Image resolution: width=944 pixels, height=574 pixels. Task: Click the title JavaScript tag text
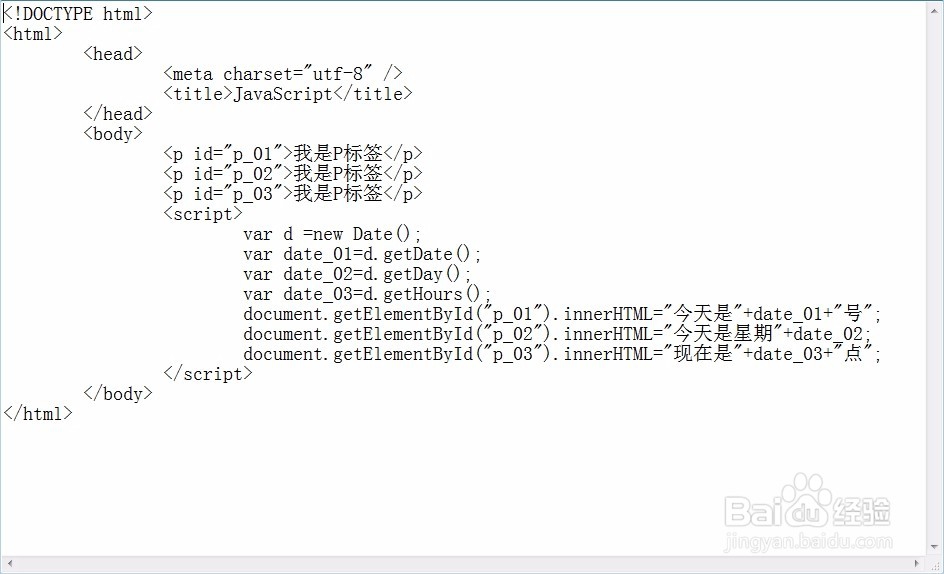(288, 93)
